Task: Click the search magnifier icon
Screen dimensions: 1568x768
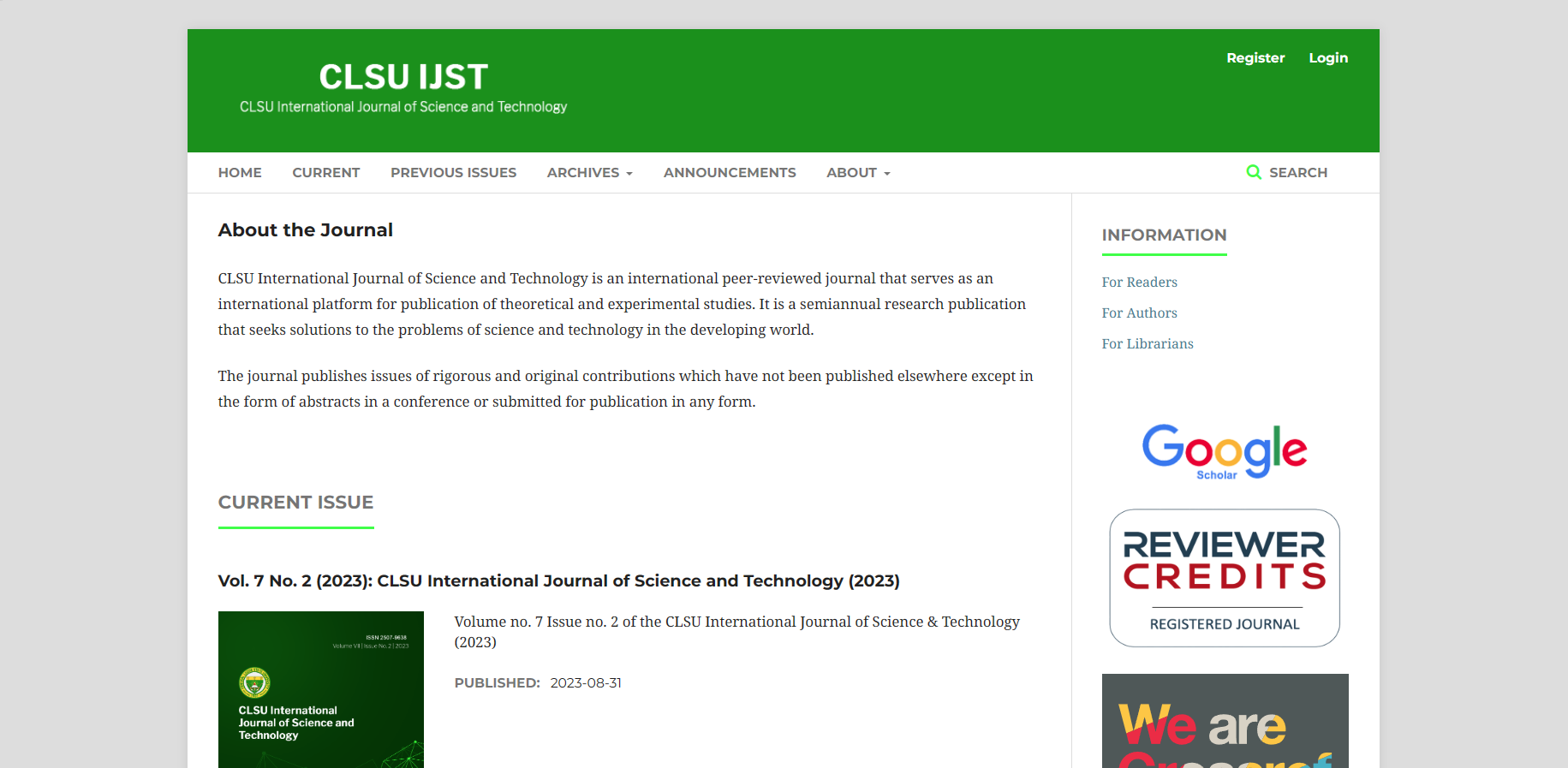Action: tap(1254, 172)
